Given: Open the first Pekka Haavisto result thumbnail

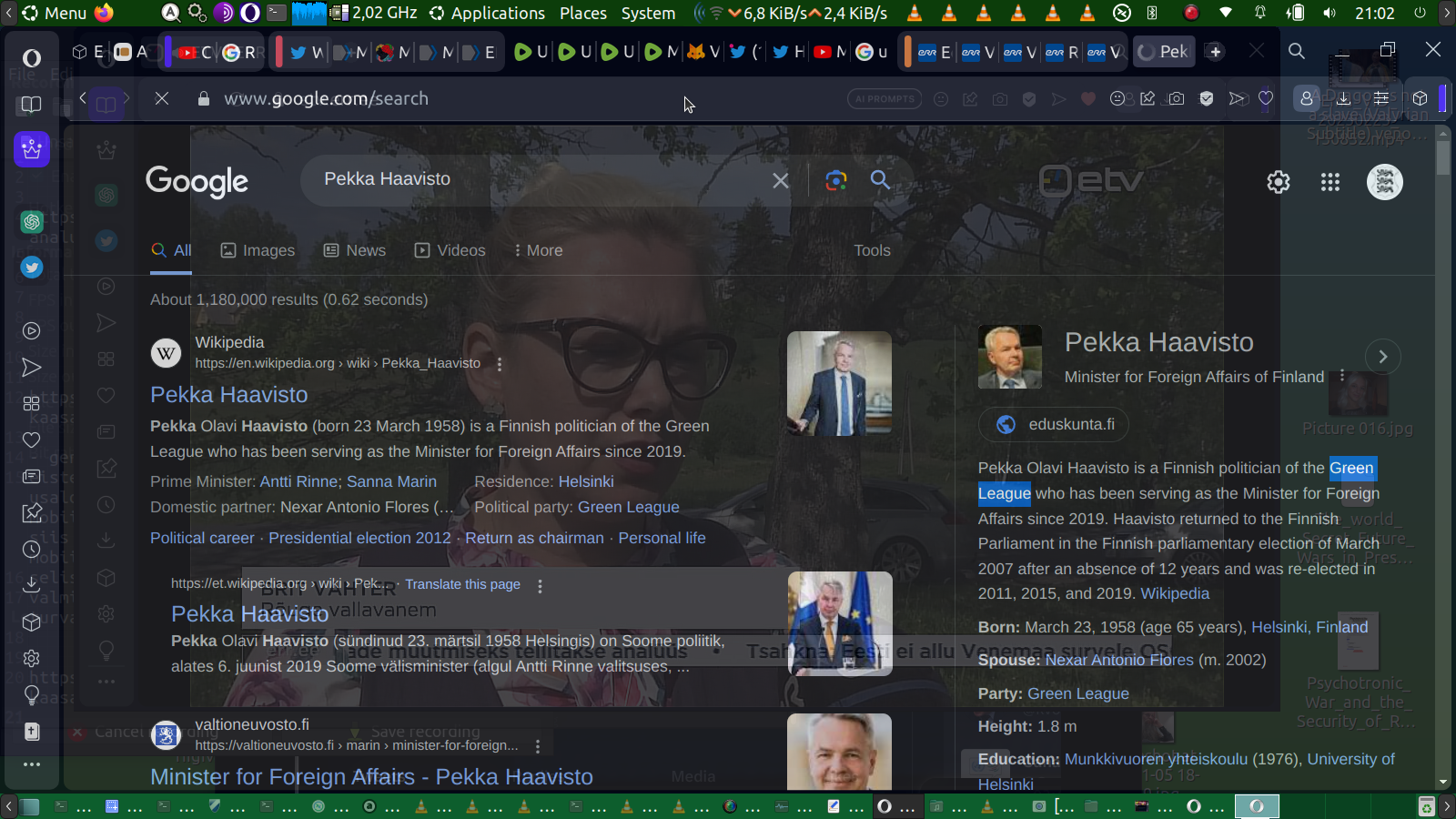Looking at the screenshot, I should (839, 383).
